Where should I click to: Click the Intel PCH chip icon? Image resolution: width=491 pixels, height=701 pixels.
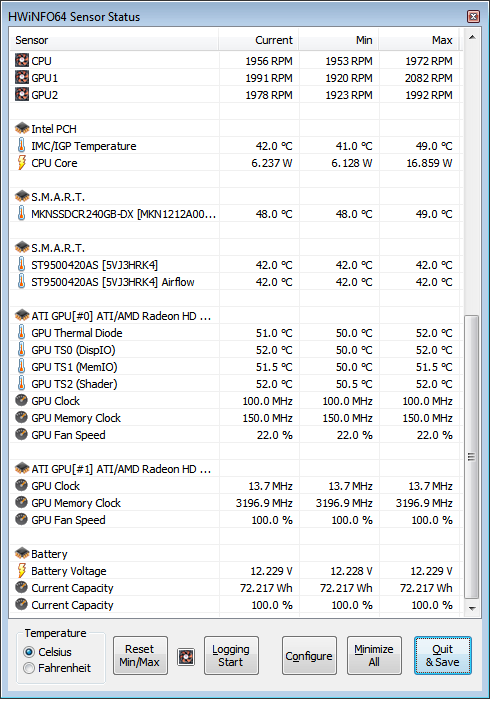pyautogui.click(x=21, y=129)
